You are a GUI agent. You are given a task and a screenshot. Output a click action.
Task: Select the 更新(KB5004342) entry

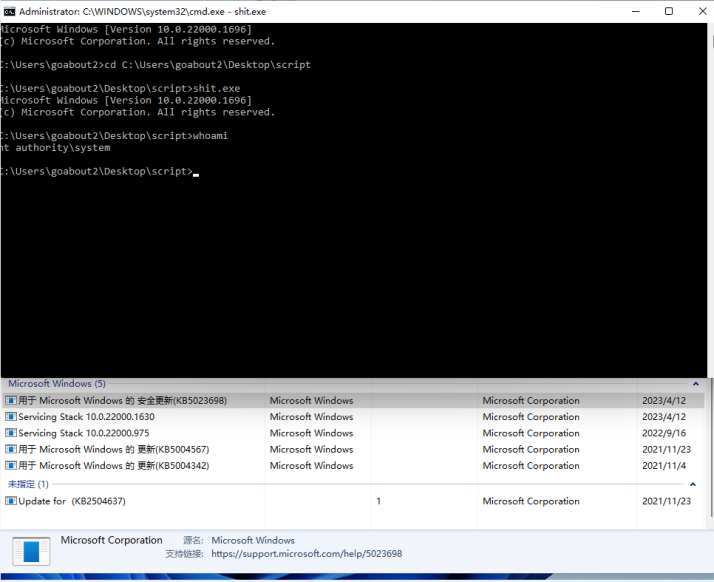click(x=353, y=466)
